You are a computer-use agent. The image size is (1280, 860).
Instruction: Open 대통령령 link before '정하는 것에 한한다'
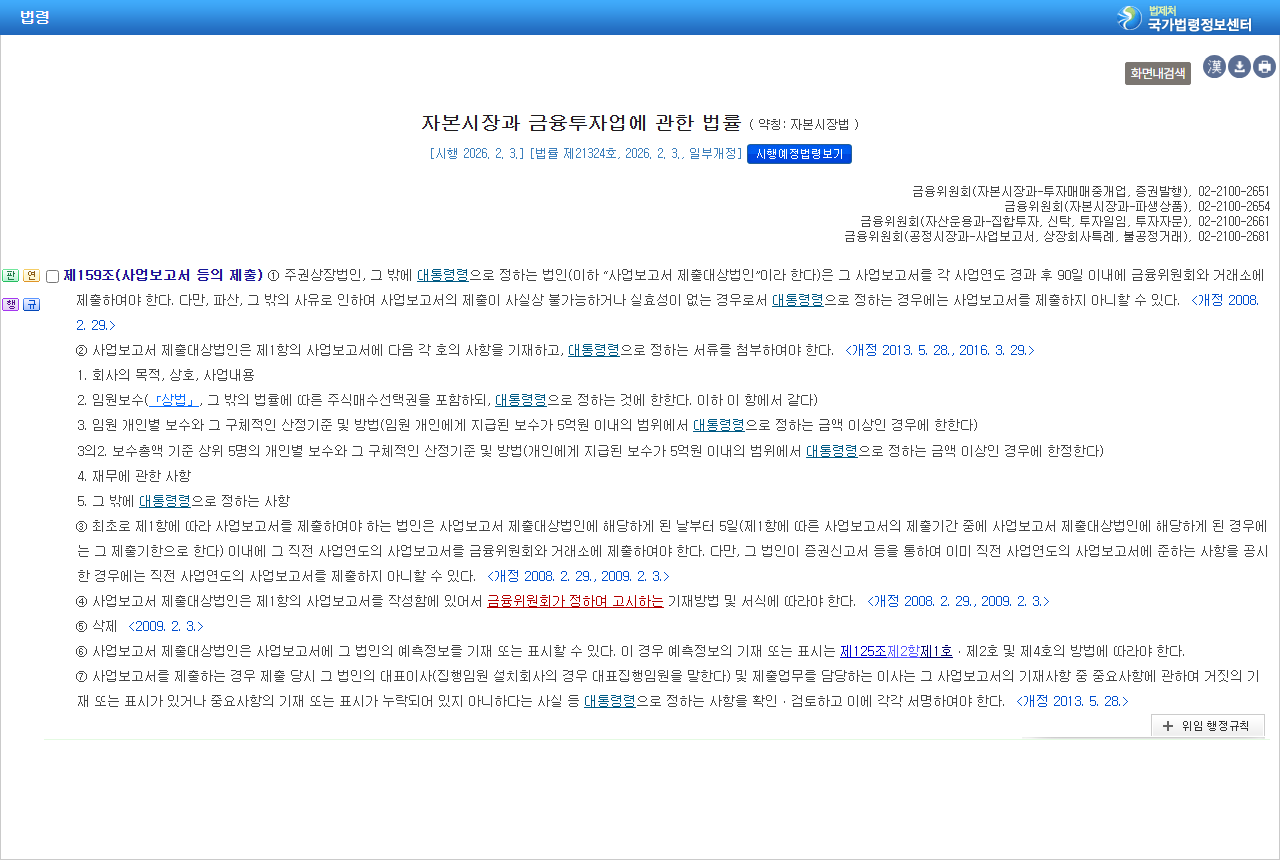(x=521, y=400)
